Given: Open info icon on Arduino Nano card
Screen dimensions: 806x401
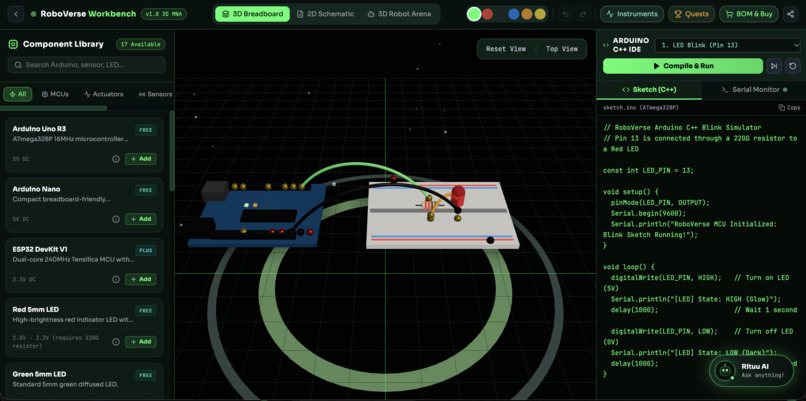Looking at the screenshot, I should coord(116,219).
